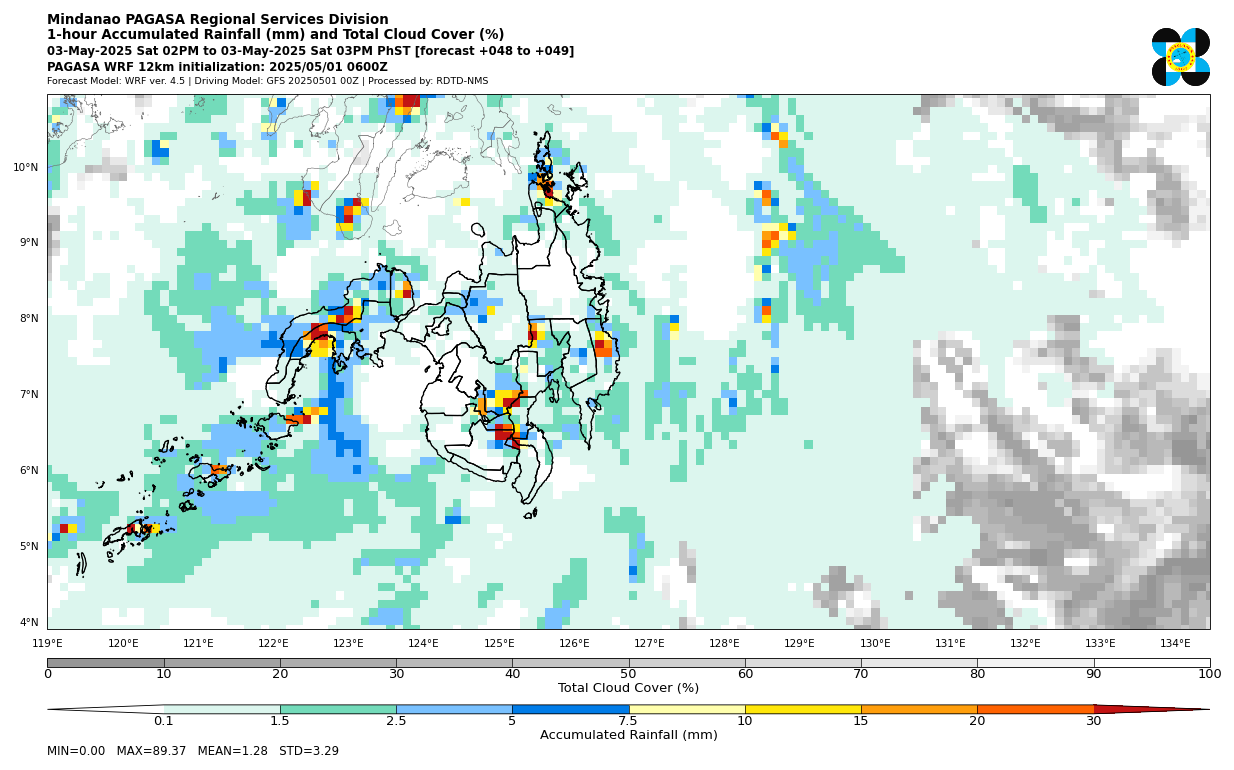Select the '120°E' longitude axis label
This screenshot has width=1234, height=770.
click(123, 643)
